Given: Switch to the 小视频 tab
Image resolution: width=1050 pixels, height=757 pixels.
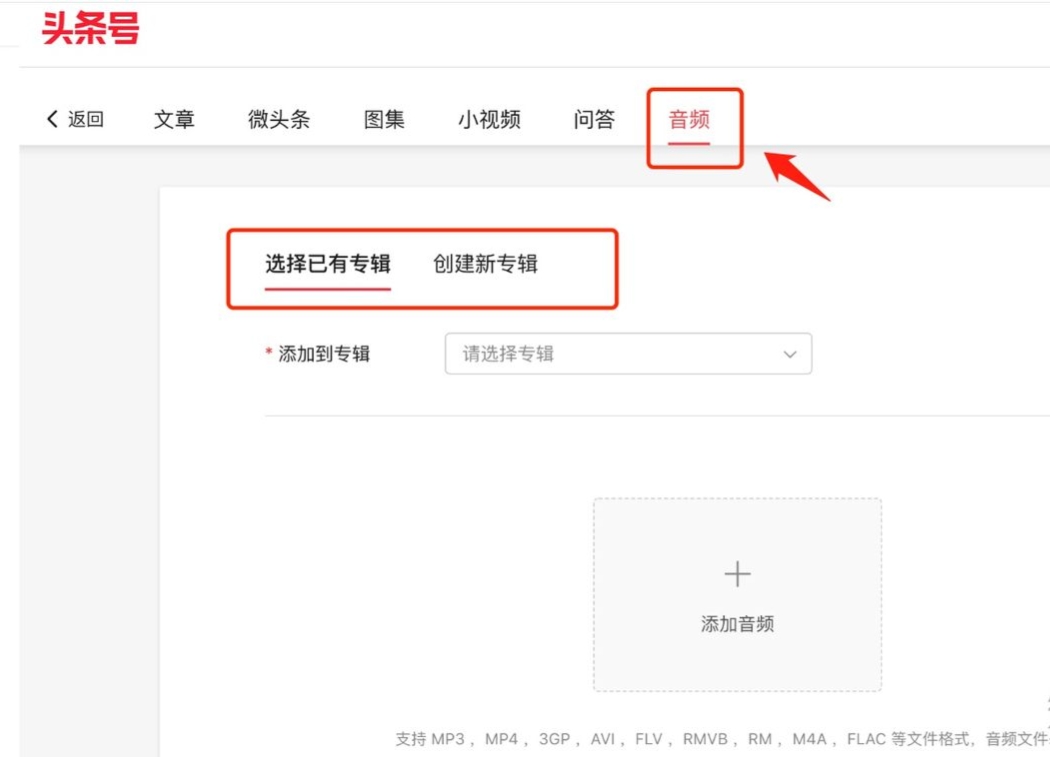Looking at the screenshot, I should pos(490,118).
